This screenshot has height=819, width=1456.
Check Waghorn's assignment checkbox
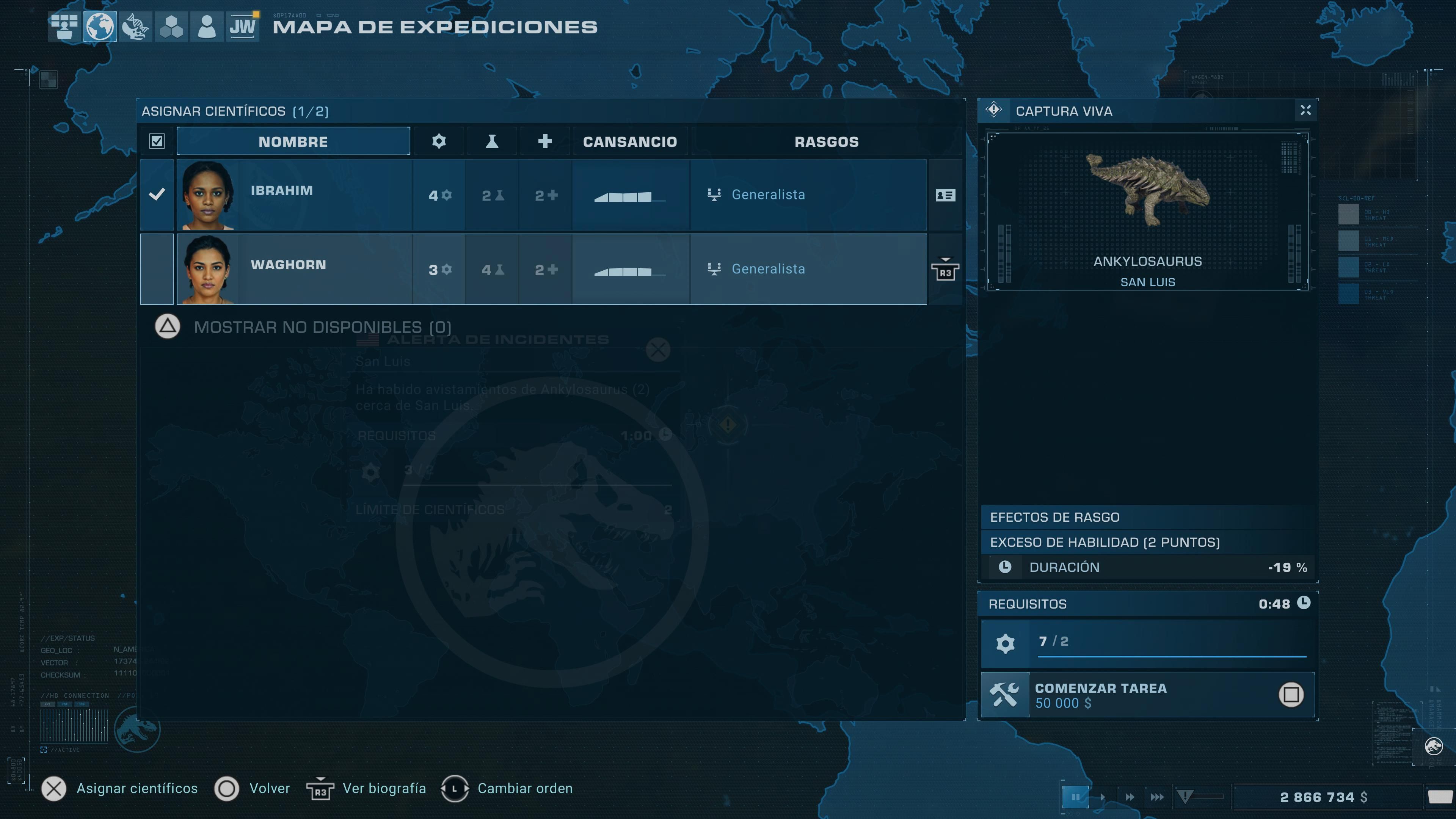click(x=157, y=269)
